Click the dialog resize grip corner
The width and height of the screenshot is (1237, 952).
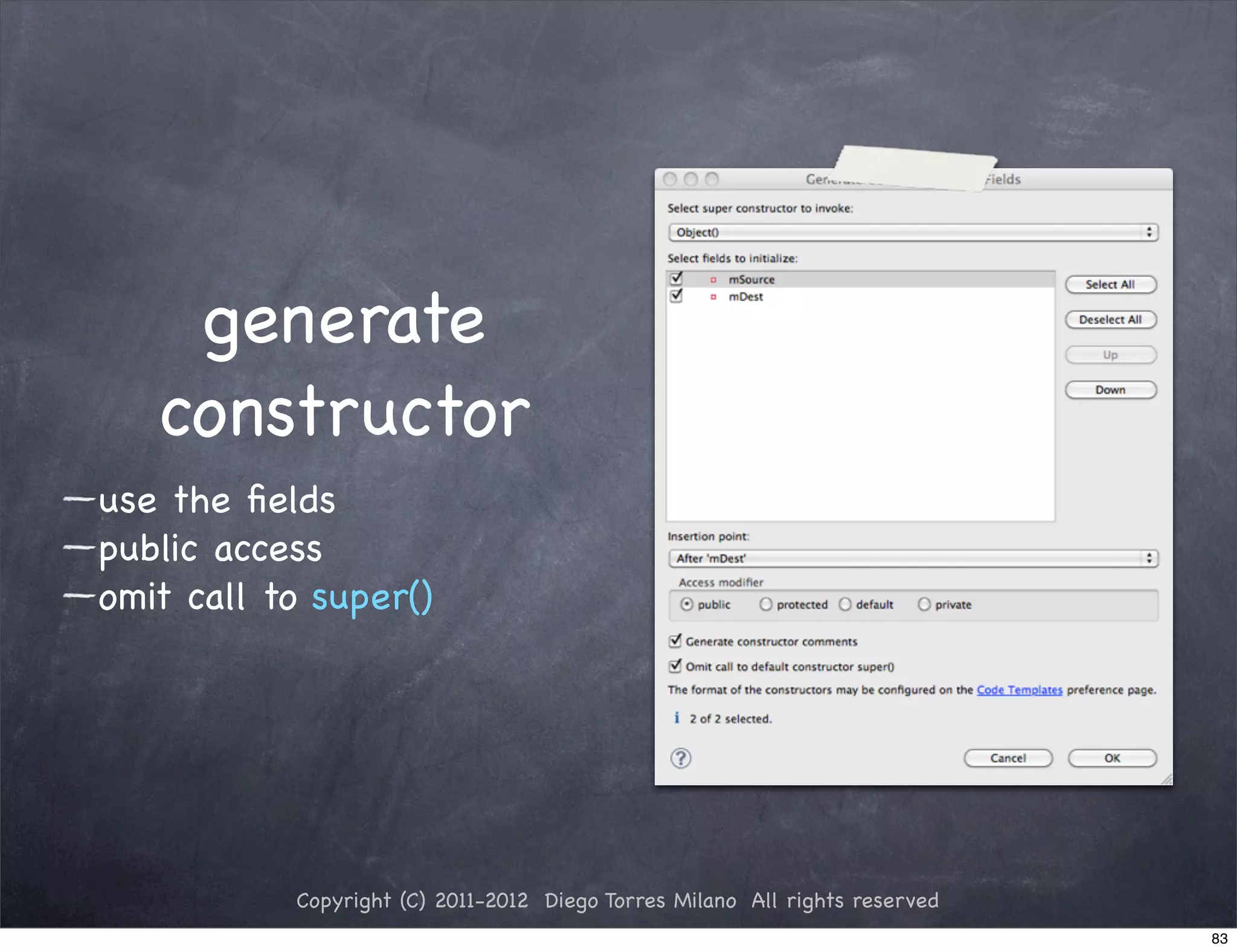pos(1166,780)
